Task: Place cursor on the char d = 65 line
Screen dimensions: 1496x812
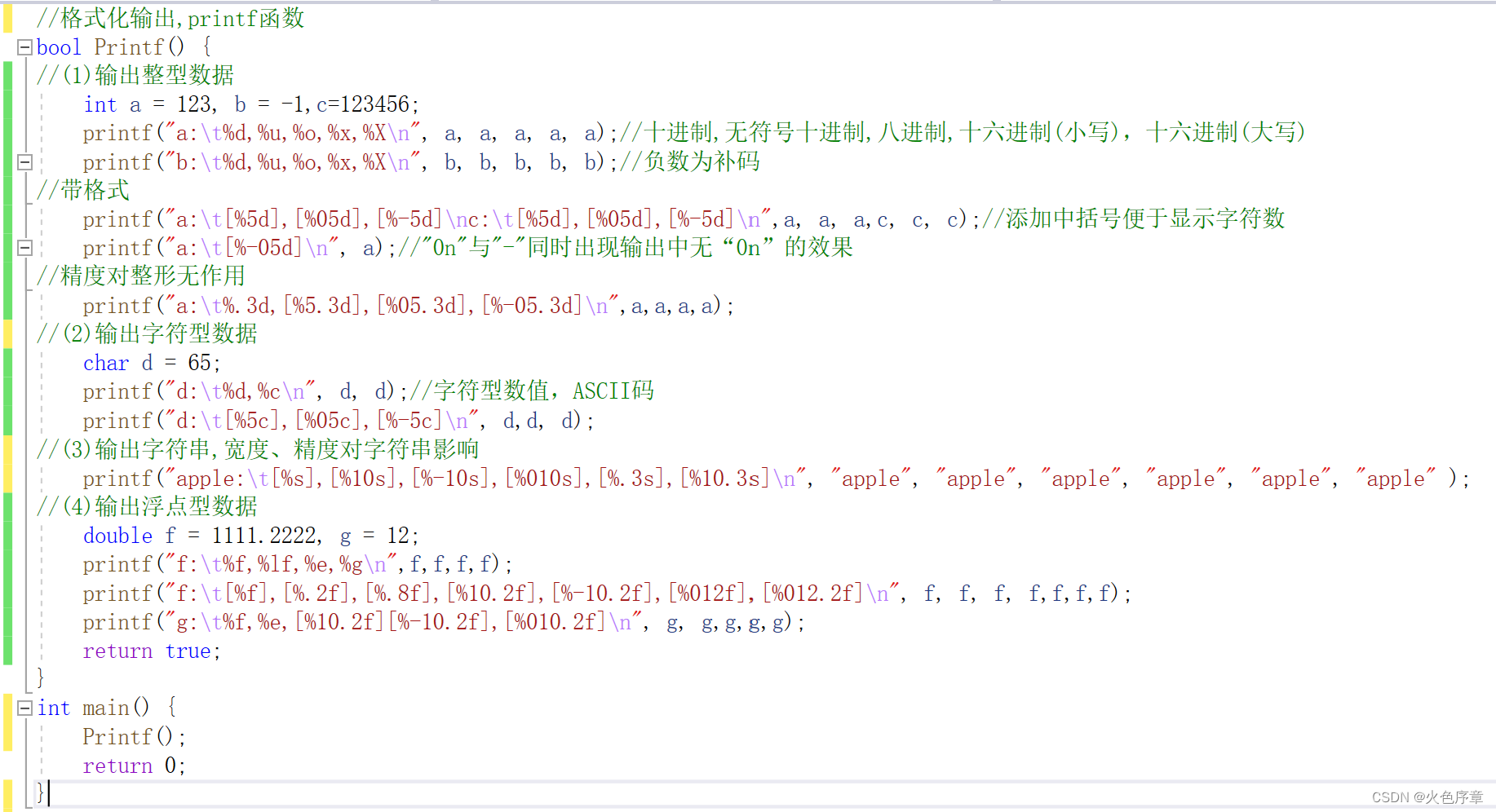Action: [147, 363]
